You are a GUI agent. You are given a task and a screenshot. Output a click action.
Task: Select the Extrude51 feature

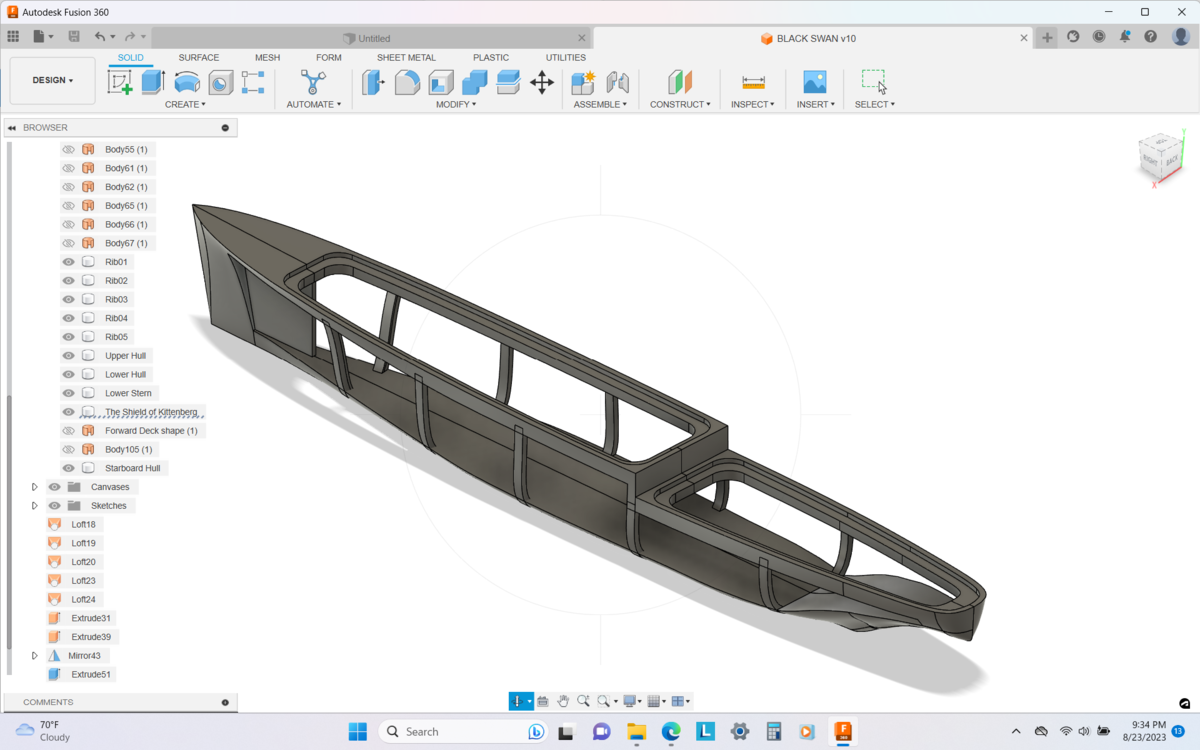[x=91, y=675]
